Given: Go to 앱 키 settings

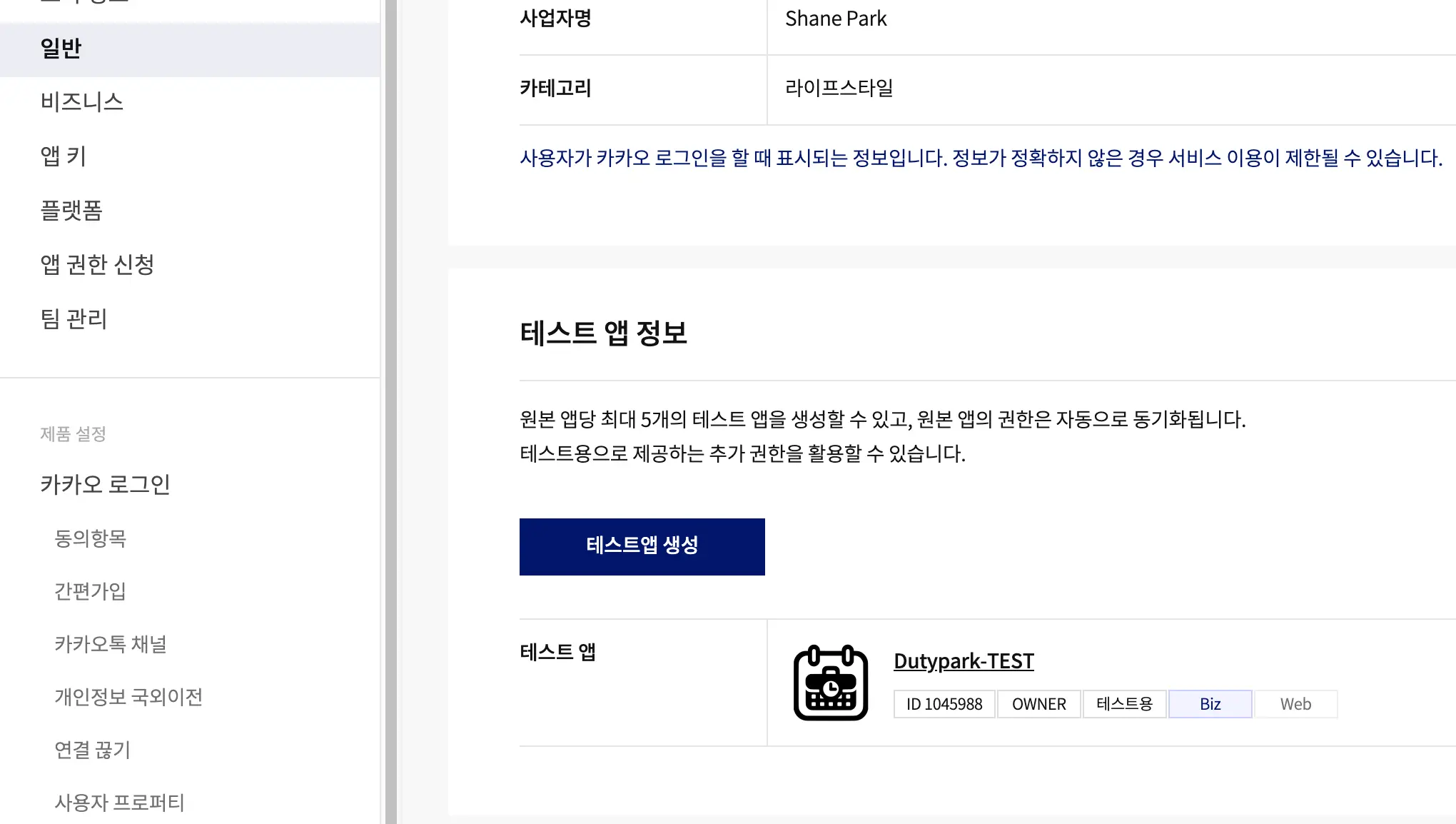Looking at the screenshot, I should (x=63, y=156).
